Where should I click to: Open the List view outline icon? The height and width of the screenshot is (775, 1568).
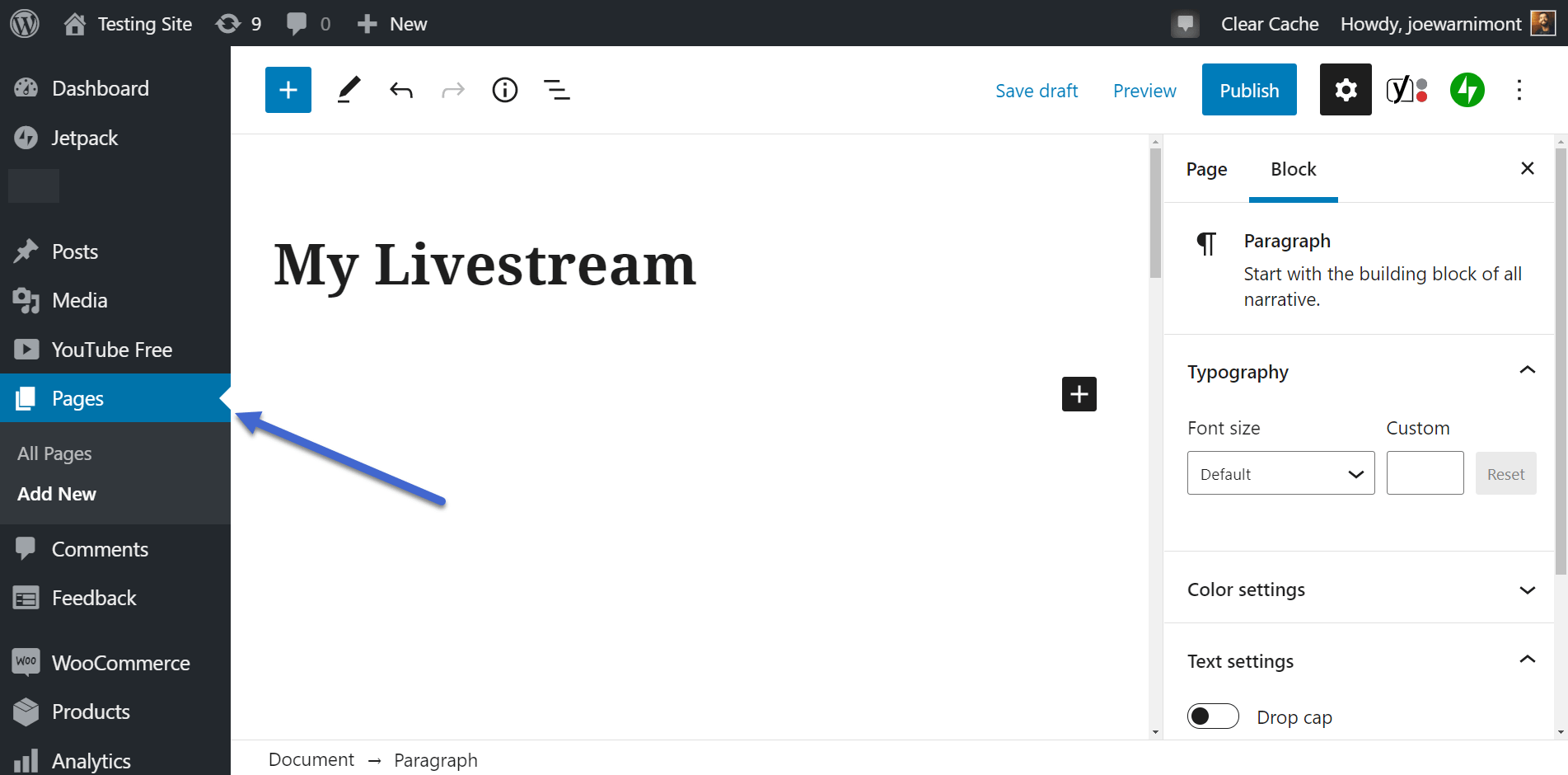557,90
